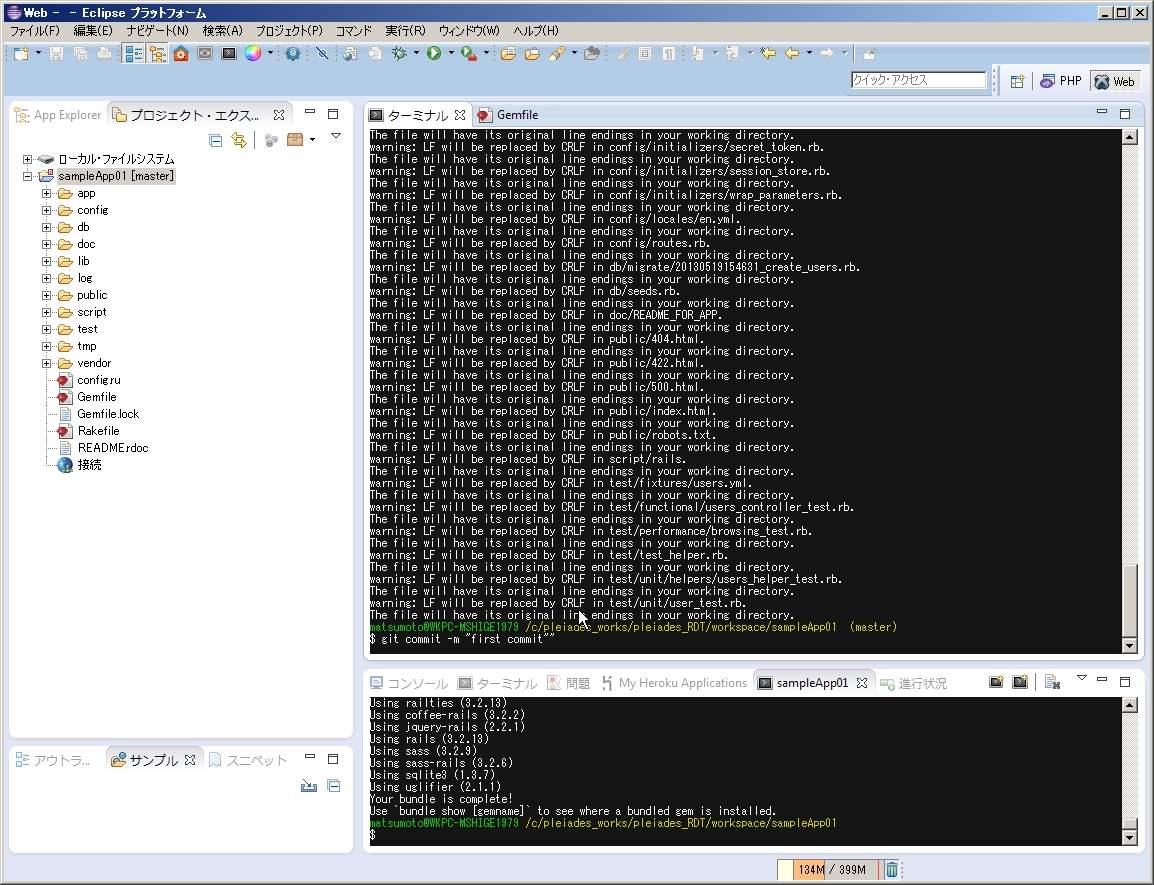Viewport: 1154px width, 885px height.
Task: Collapse the sampleApp01 [master] project
Action: [27, 176]
